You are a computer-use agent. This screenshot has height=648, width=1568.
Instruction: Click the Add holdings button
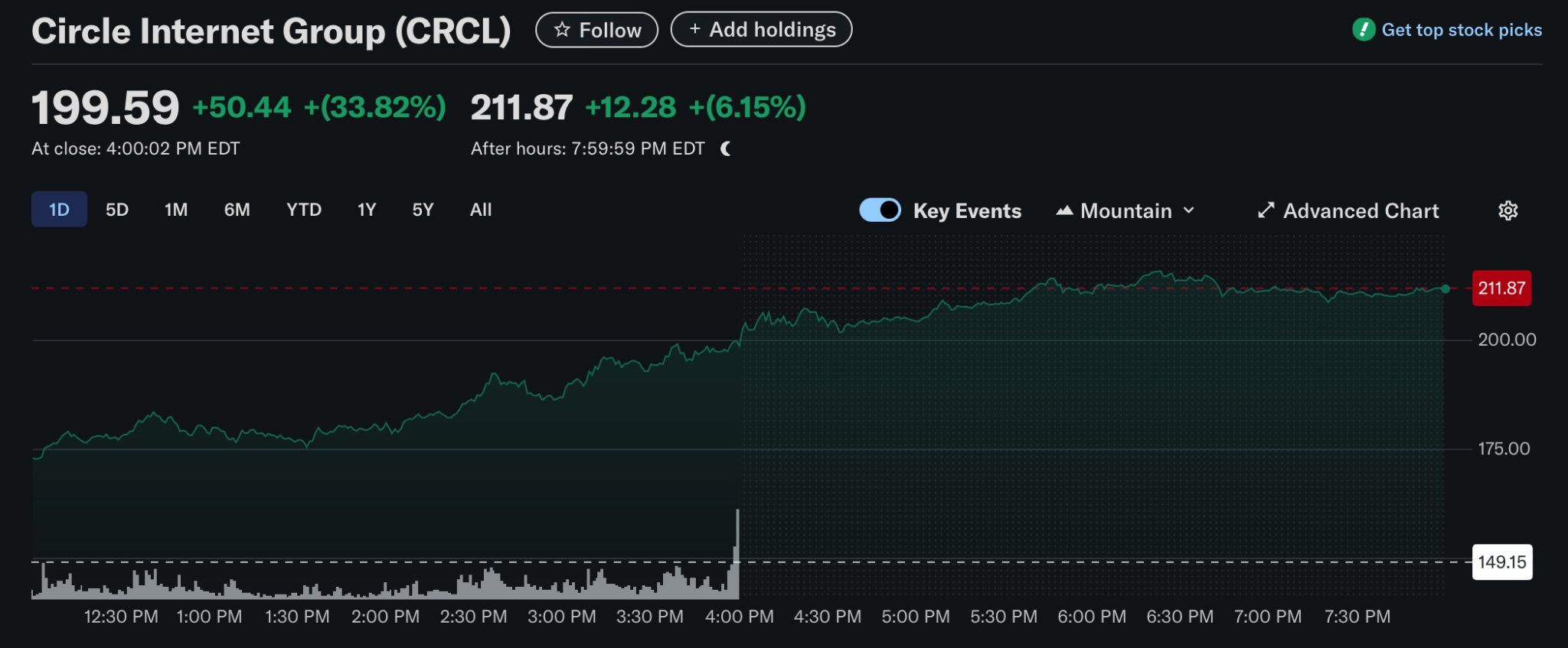tap(761, 29)
